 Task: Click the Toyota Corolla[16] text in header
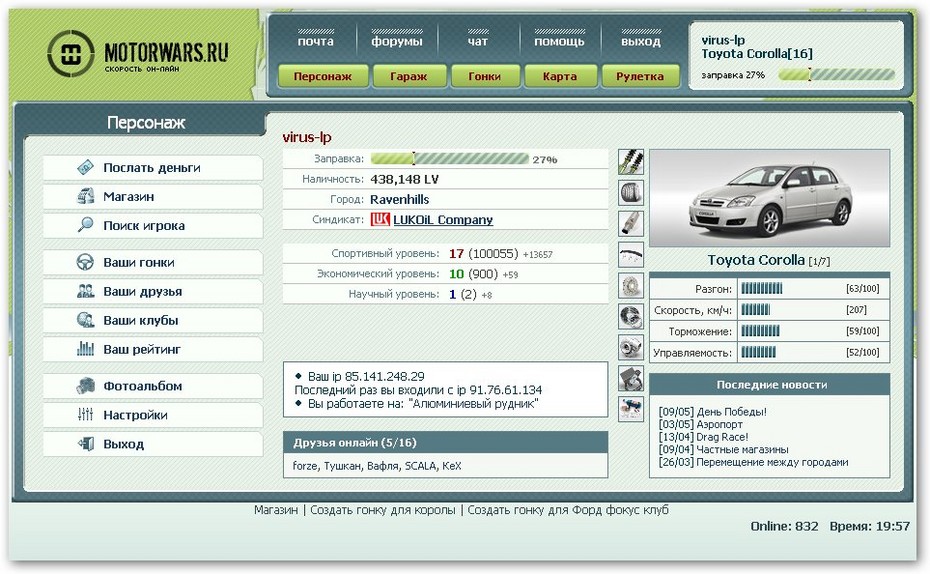tap(757, 54)
